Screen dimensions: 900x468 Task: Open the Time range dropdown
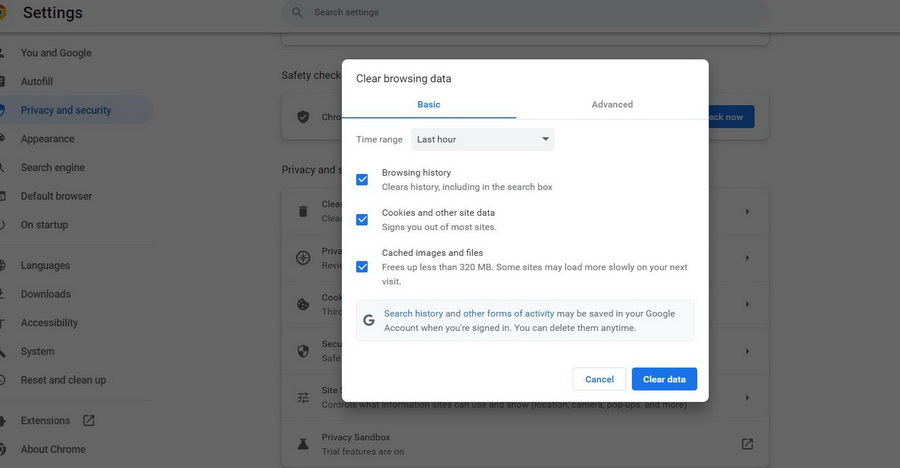483,140
